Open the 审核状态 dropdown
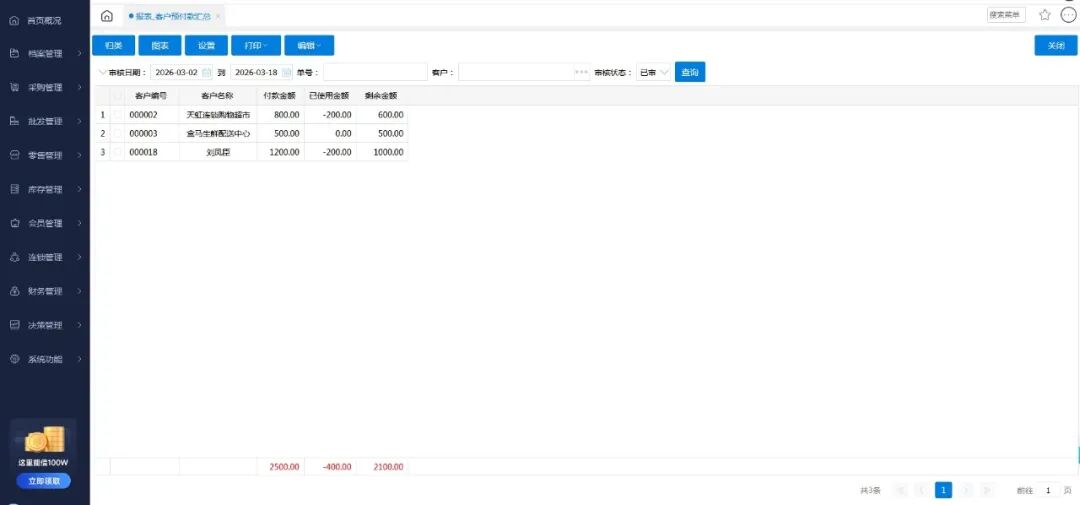 [654, 73]
